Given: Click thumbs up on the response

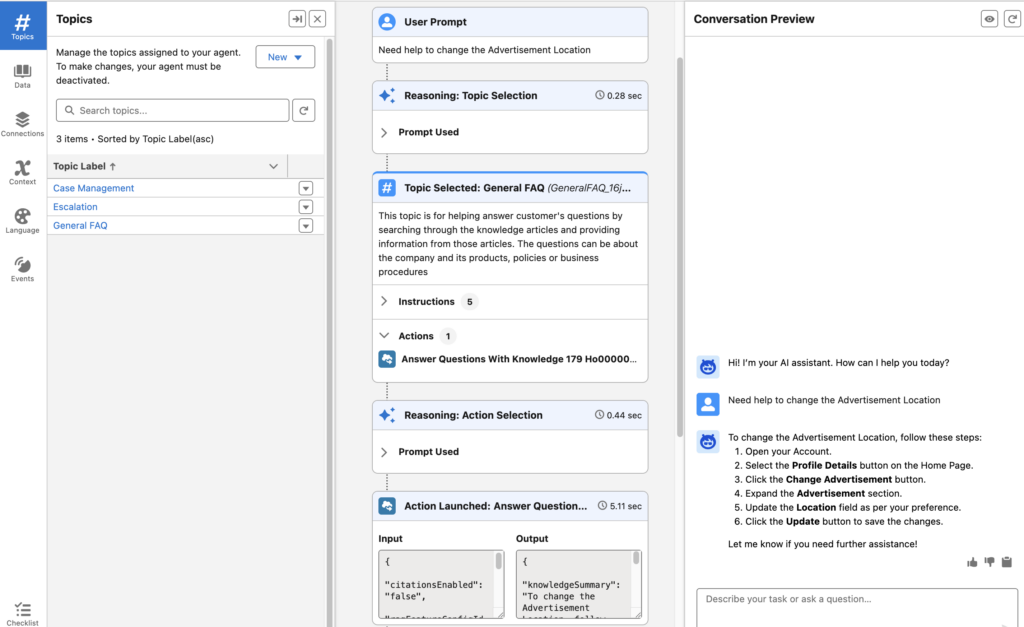Looking at the screenshot, I should [x=972, y=562].
